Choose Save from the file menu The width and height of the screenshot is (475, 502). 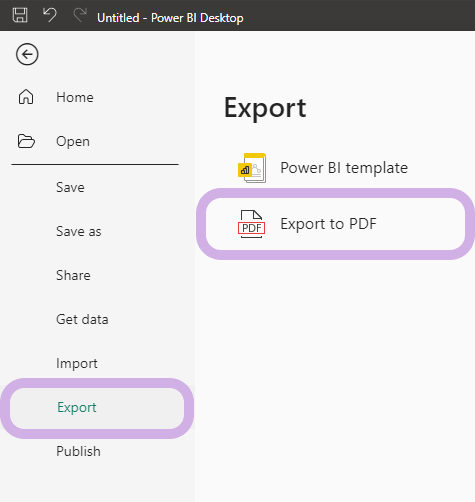tap(70, 187)
